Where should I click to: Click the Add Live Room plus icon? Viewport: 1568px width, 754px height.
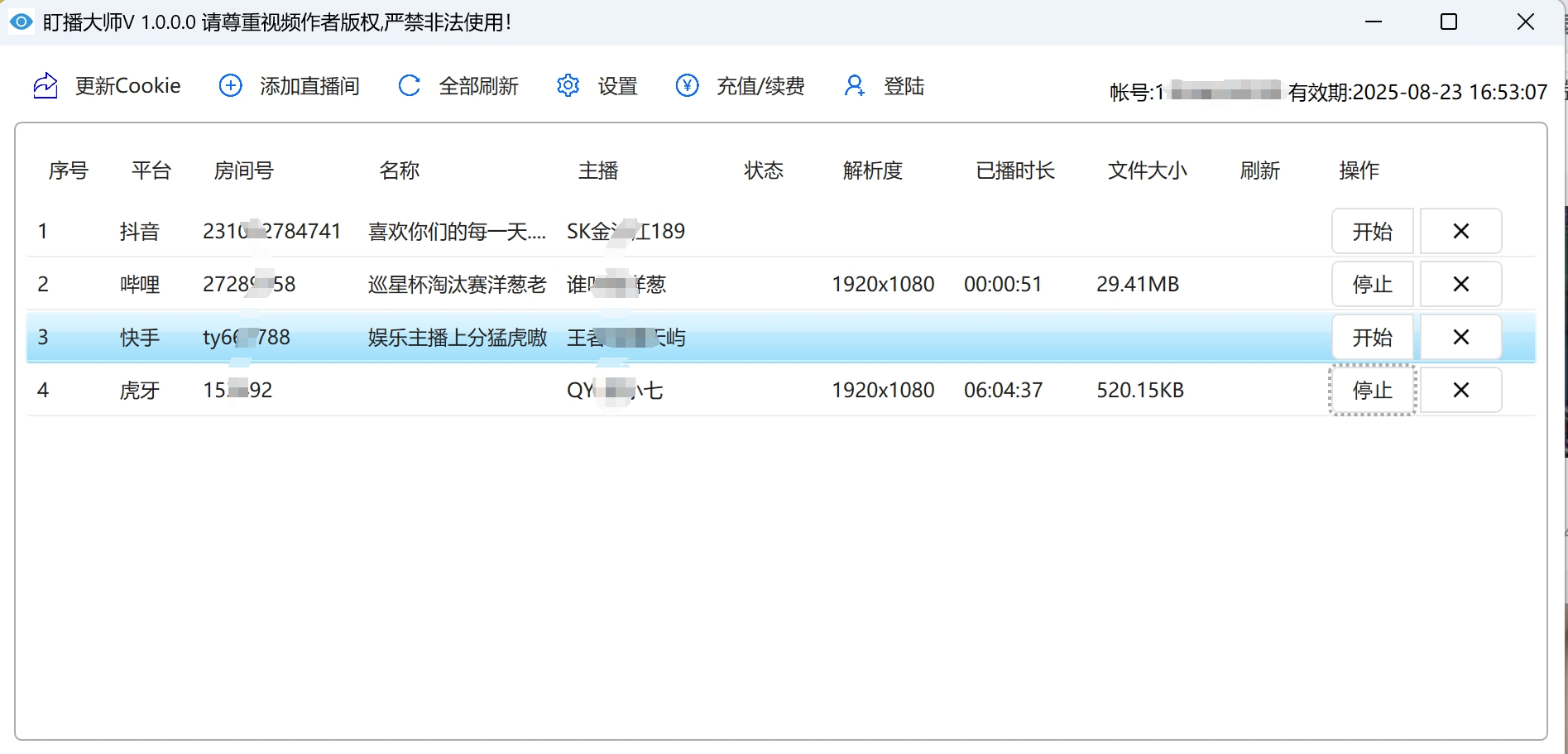230,86
